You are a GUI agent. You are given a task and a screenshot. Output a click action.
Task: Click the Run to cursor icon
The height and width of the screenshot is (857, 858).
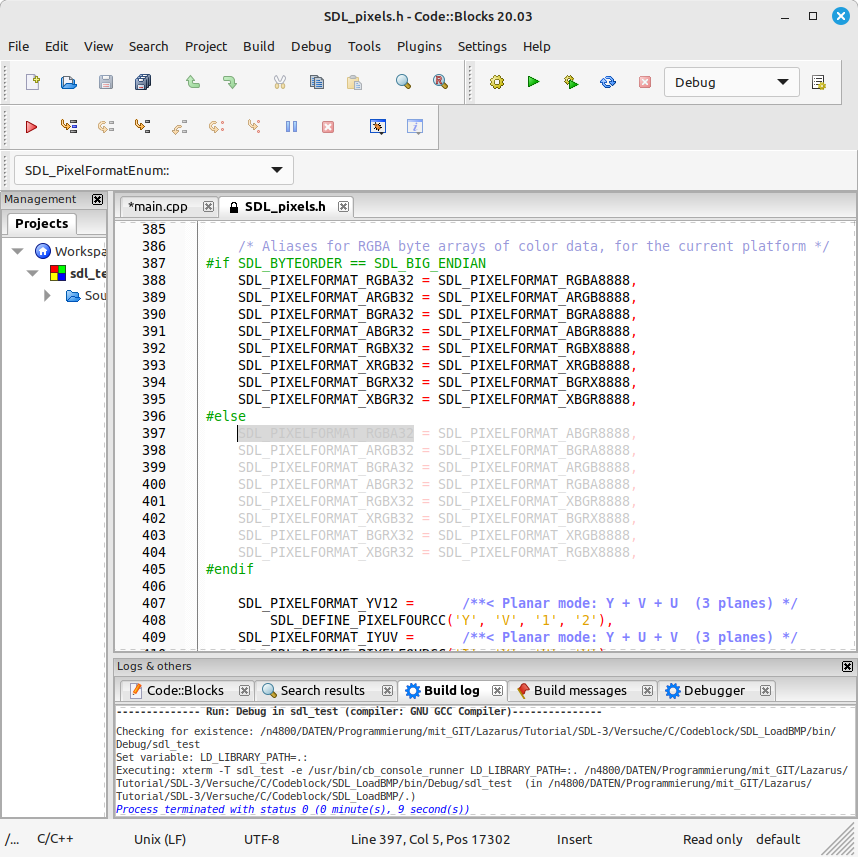(69, 127)
